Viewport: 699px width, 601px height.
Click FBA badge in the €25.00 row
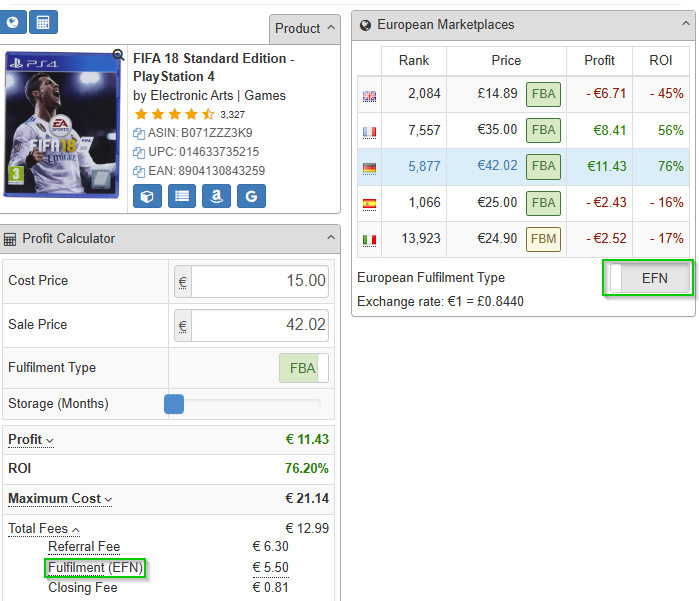click(x=543, y=203)
